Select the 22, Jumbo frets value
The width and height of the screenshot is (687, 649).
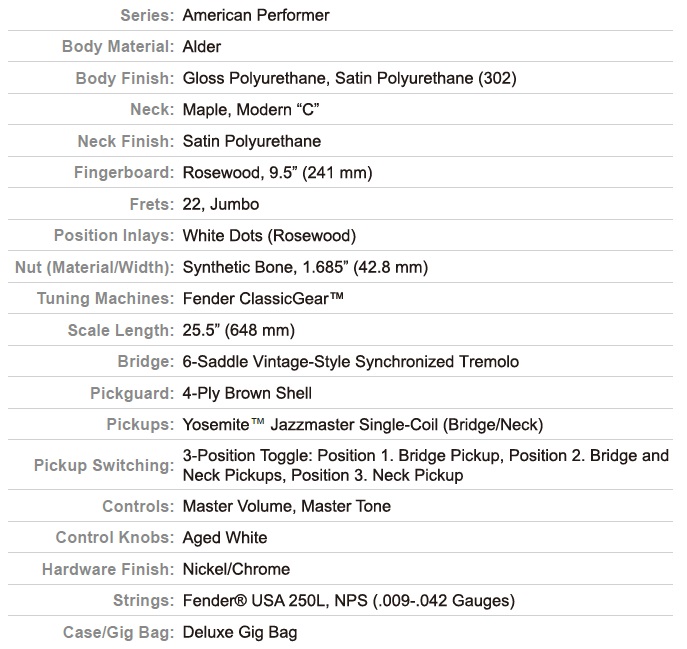point(221,204)
